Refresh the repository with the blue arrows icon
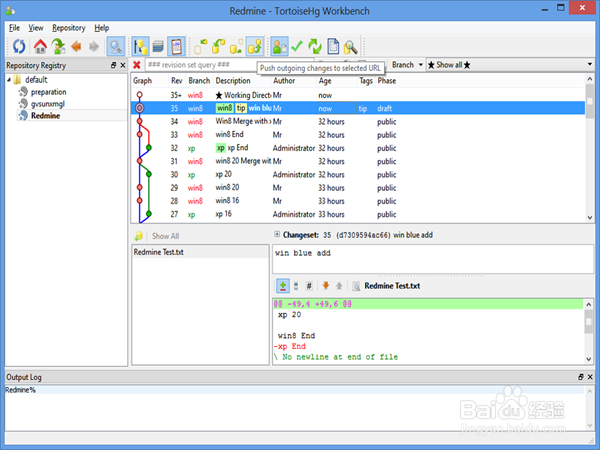This screenshot has height=450, width=600. pyautogui.click(x=18, y=47)
